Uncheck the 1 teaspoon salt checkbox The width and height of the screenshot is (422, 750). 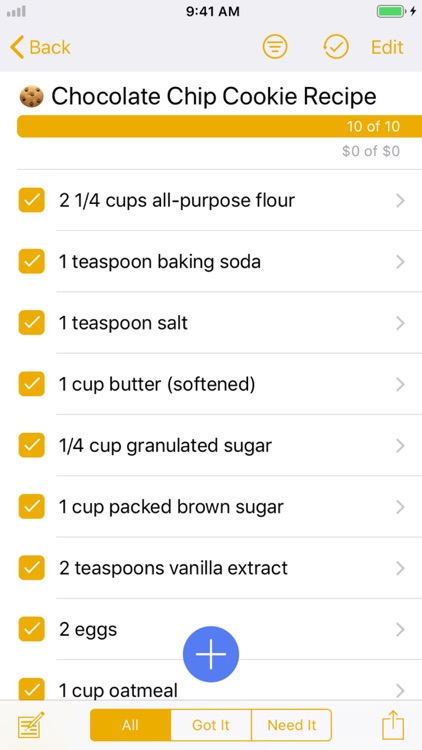tap(32, 322)
